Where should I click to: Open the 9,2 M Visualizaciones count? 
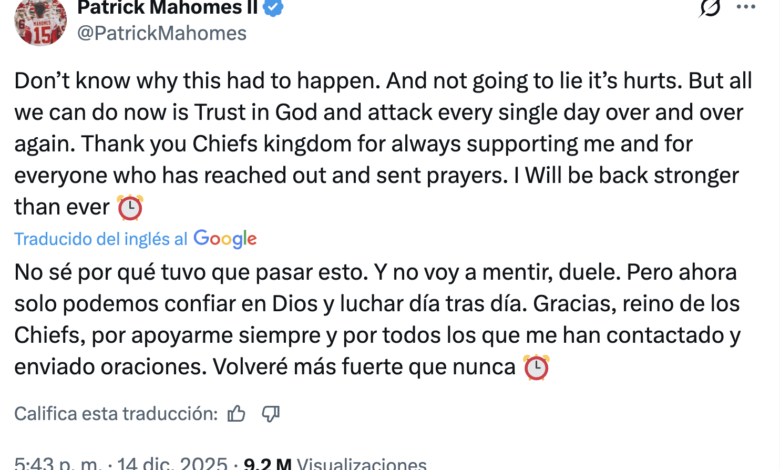pos(338,464)
